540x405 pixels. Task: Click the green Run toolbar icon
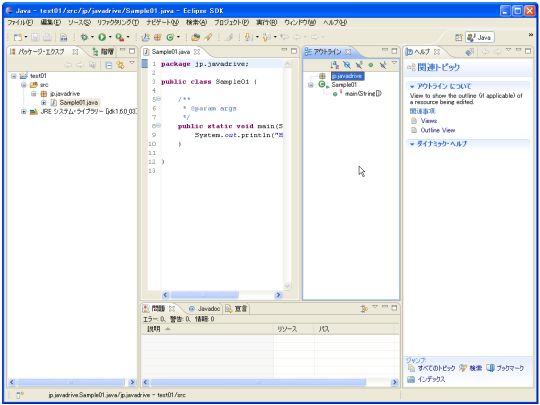coord(102,37)
